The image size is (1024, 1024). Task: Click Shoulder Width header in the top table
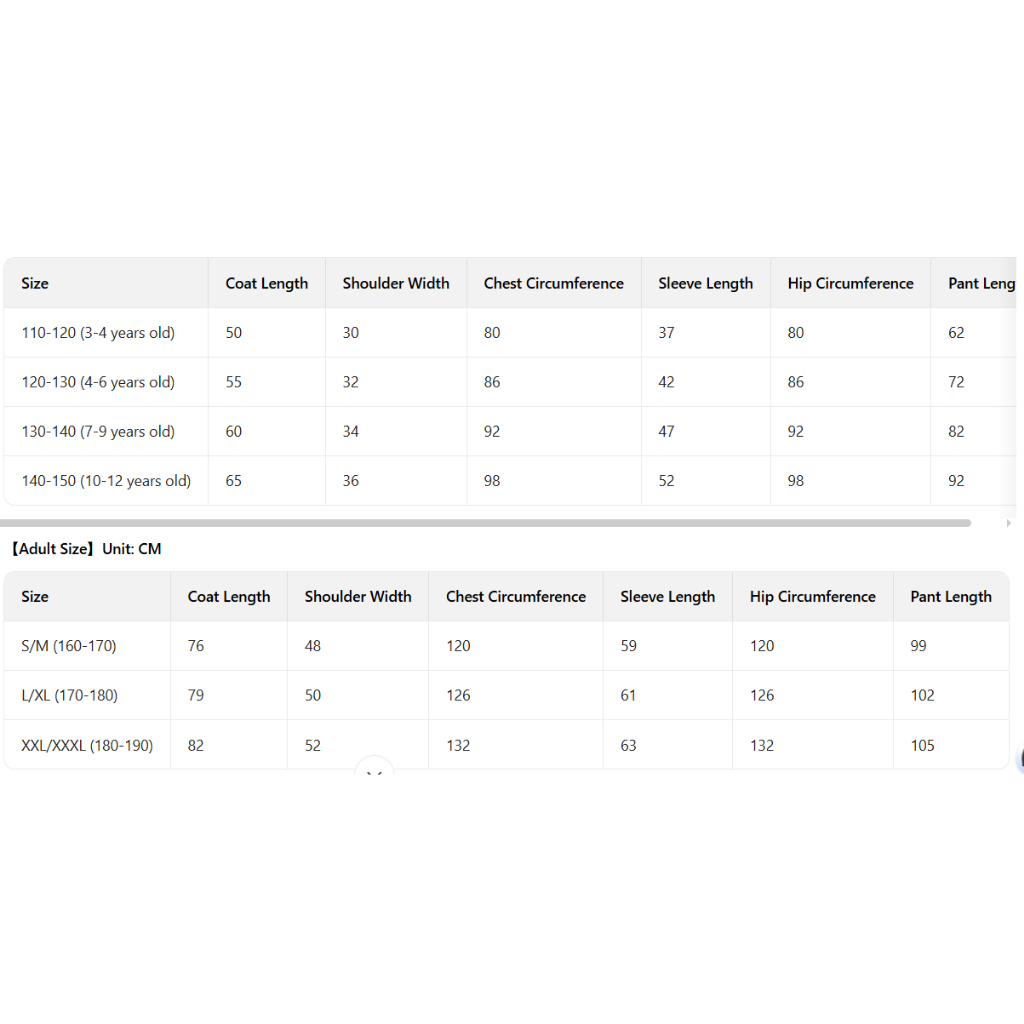pos(396,284)
